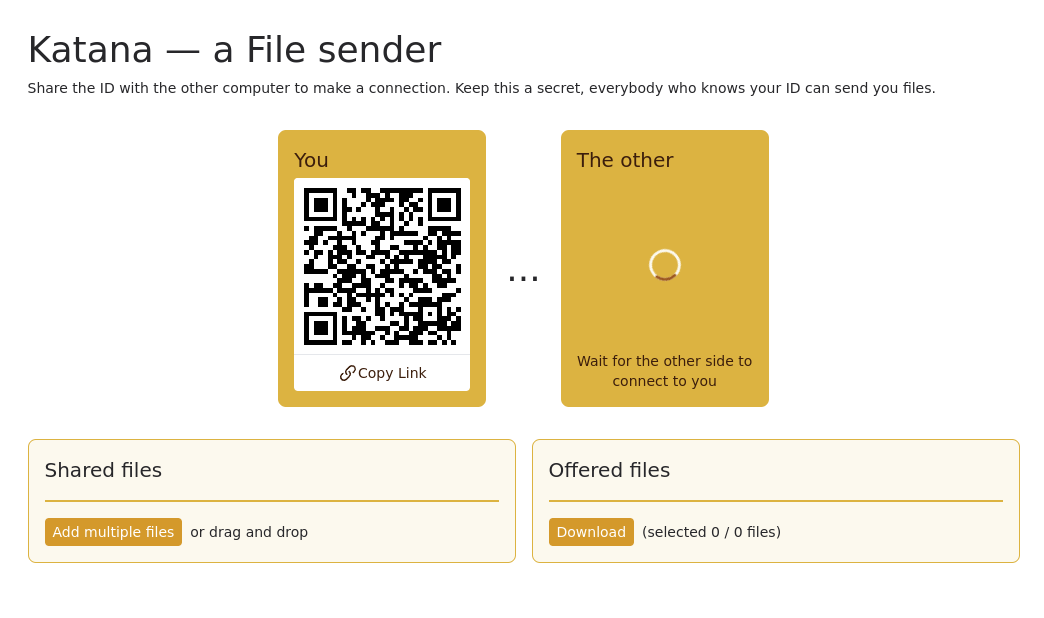
Task: Click the 'You' card title
Action: point(311,160)
